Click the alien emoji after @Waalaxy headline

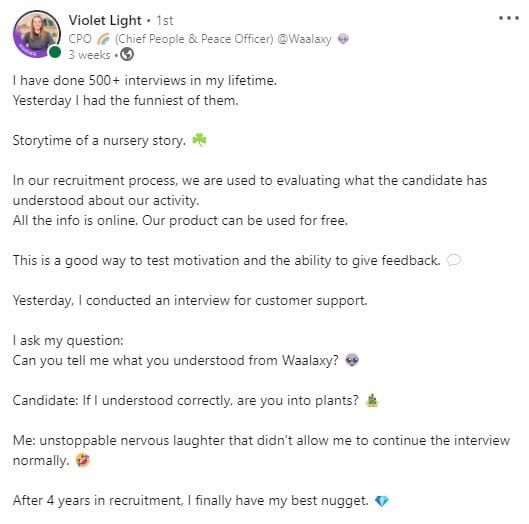click(343, 39)
